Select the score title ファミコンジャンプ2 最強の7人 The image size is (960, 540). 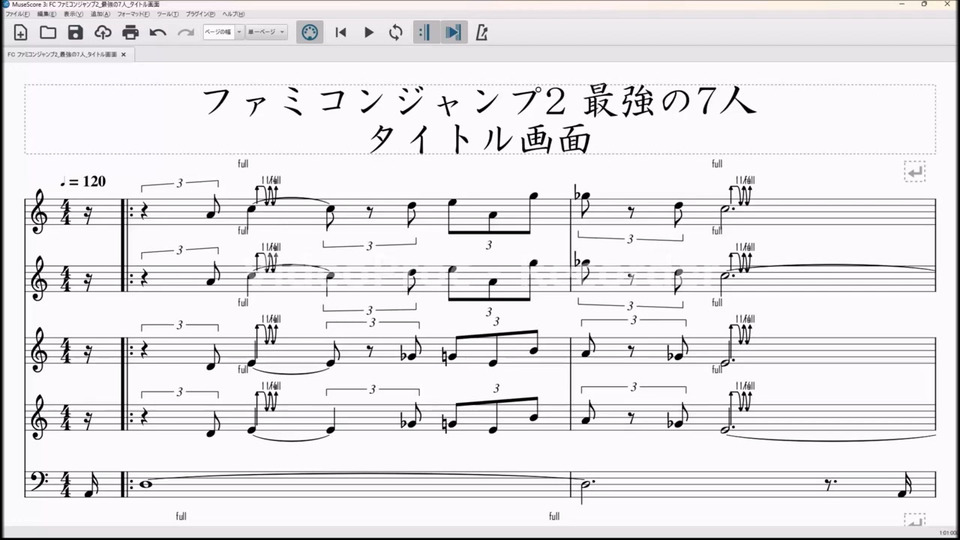coord(479,101)
